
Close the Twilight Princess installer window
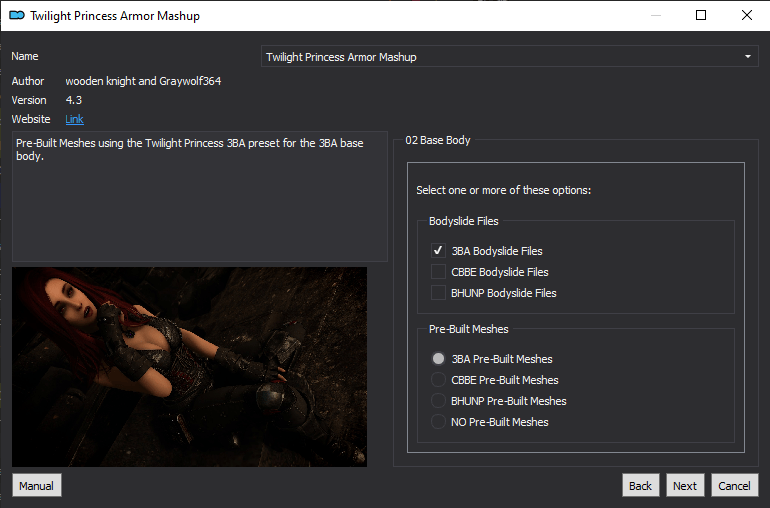pos(747,15)
